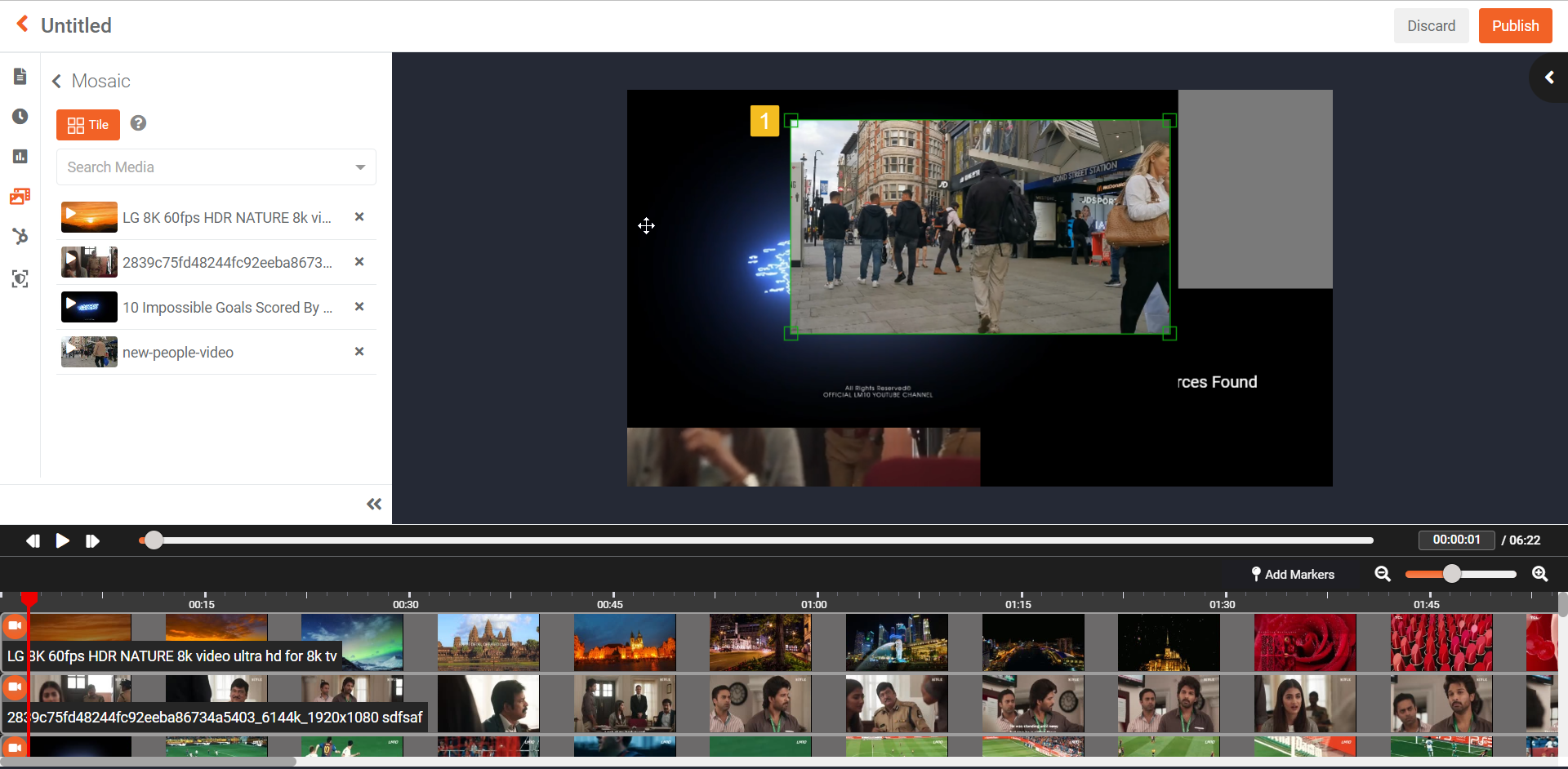Click the help question mark icon
Viewport: 1568px width, 769px height.
pos(139,123)
